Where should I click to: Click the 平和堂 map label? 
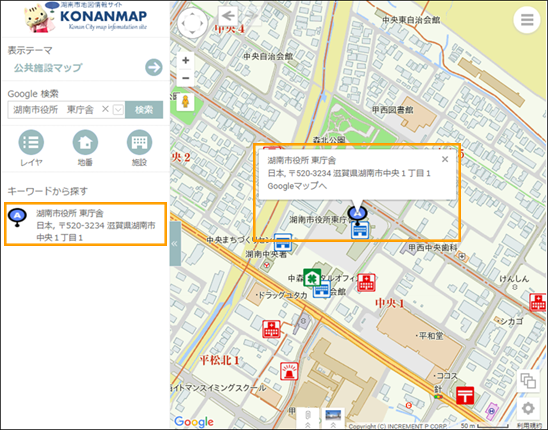[430, 336]
